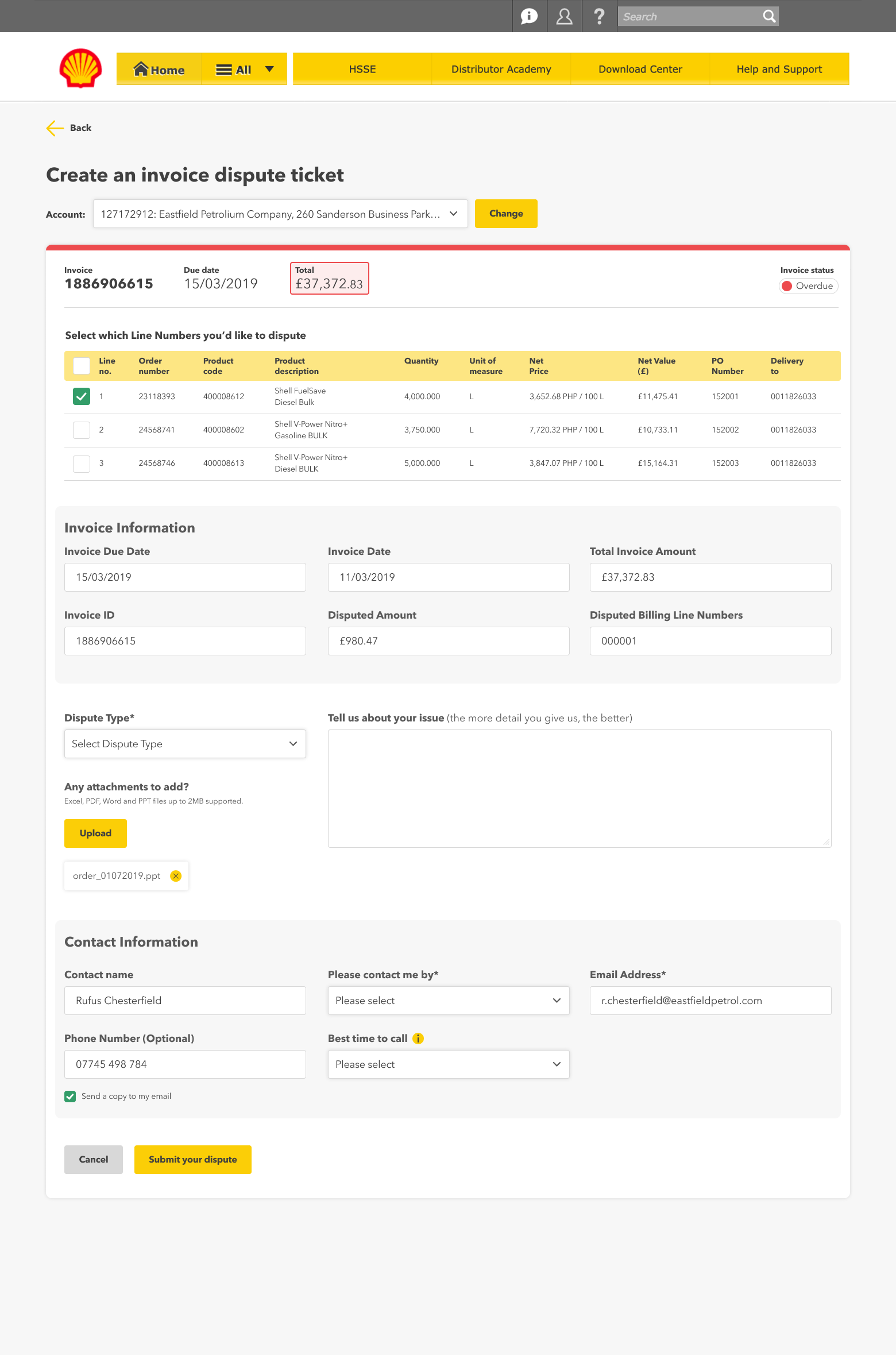Check line 2 V-Power Nitro+ Gasoline checkbox
The width and height of the screenshot is (896, 1355).
(82, 430)
